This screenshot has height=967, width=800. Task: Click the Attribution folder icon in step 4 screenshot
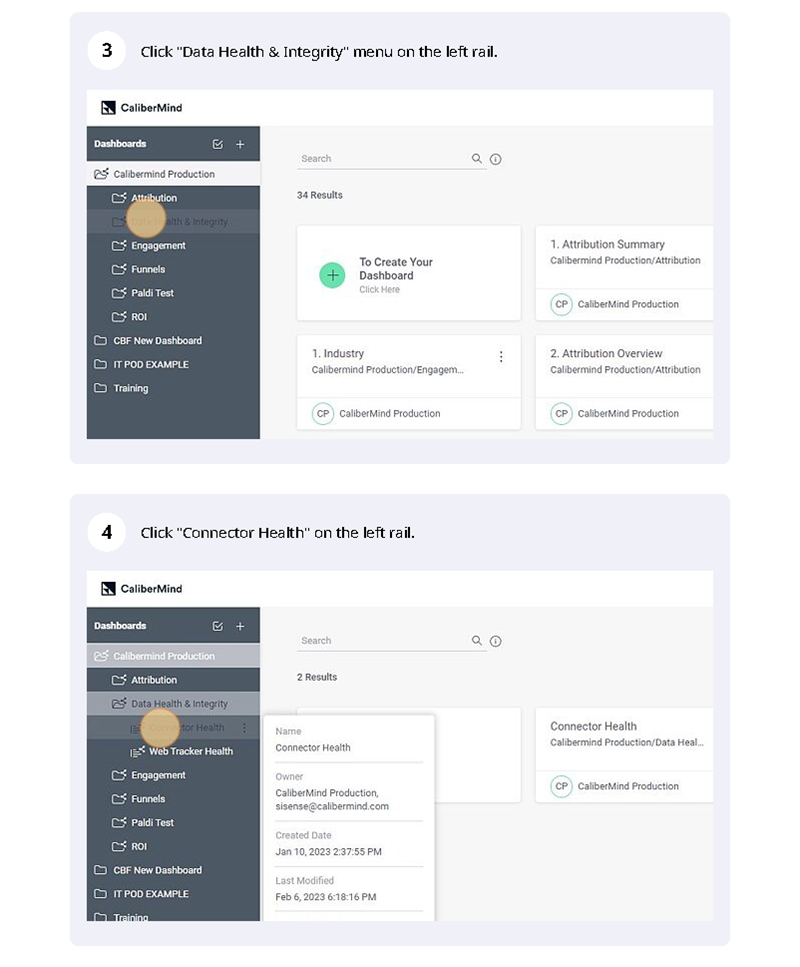119,680
